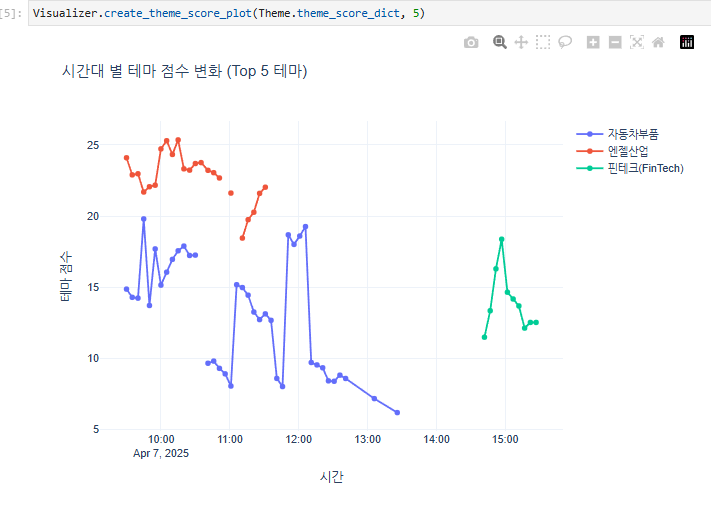The width and height of the screenshot is (711, 506).
Task: Click the y-axis tick label 15
Action: [x=93, y=287]
